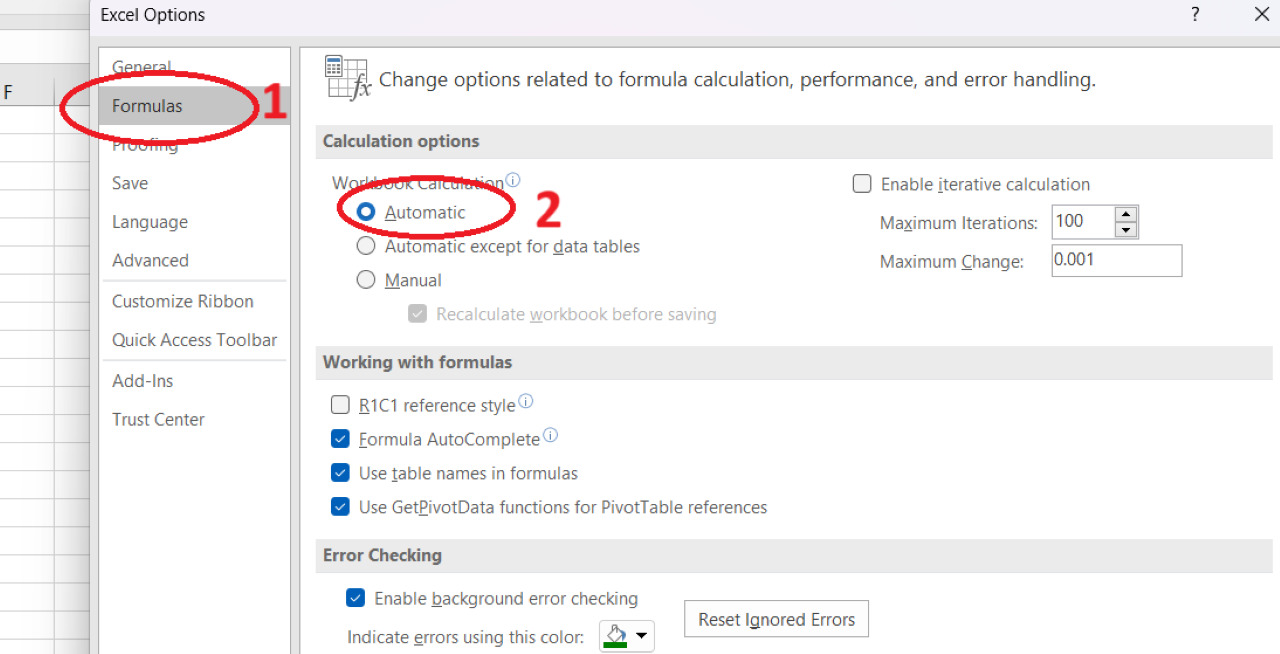Switch to the Customize Ribbon category
The width and height of the screenshot is (1280, 654).
(x=182, y=301)
